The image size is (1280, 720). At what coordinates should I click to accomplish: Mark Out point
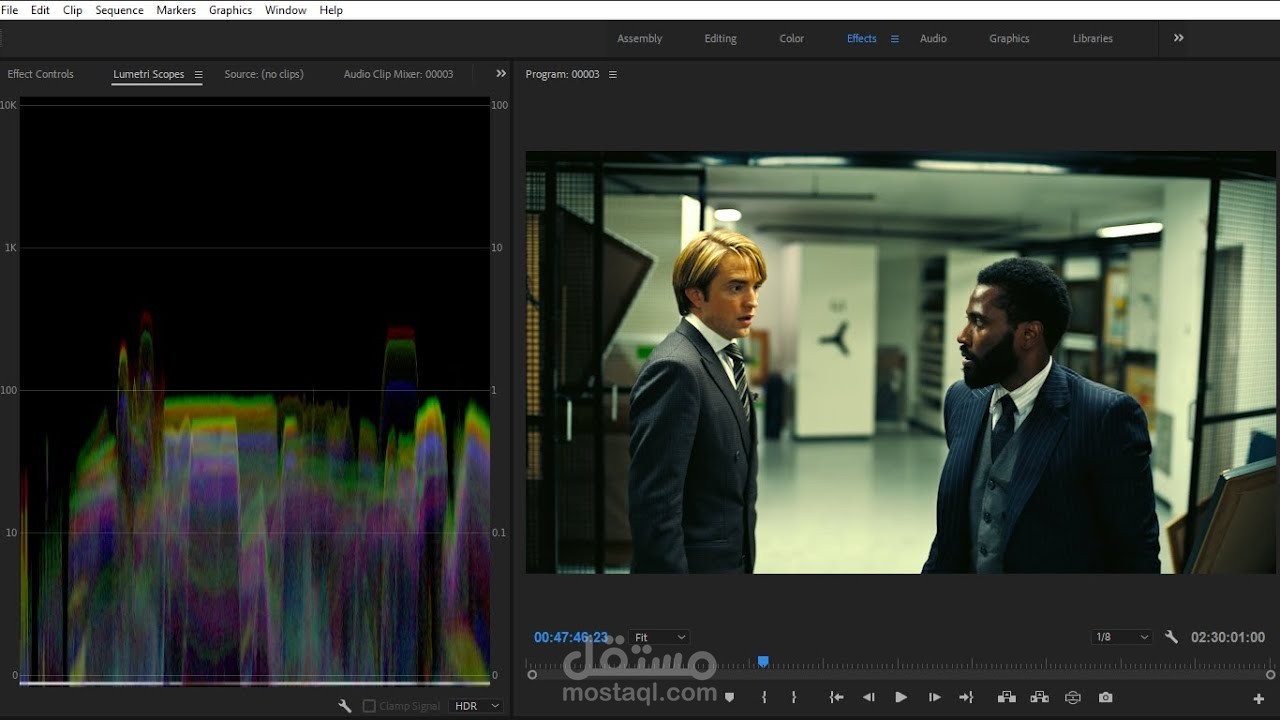pos(794,697)
